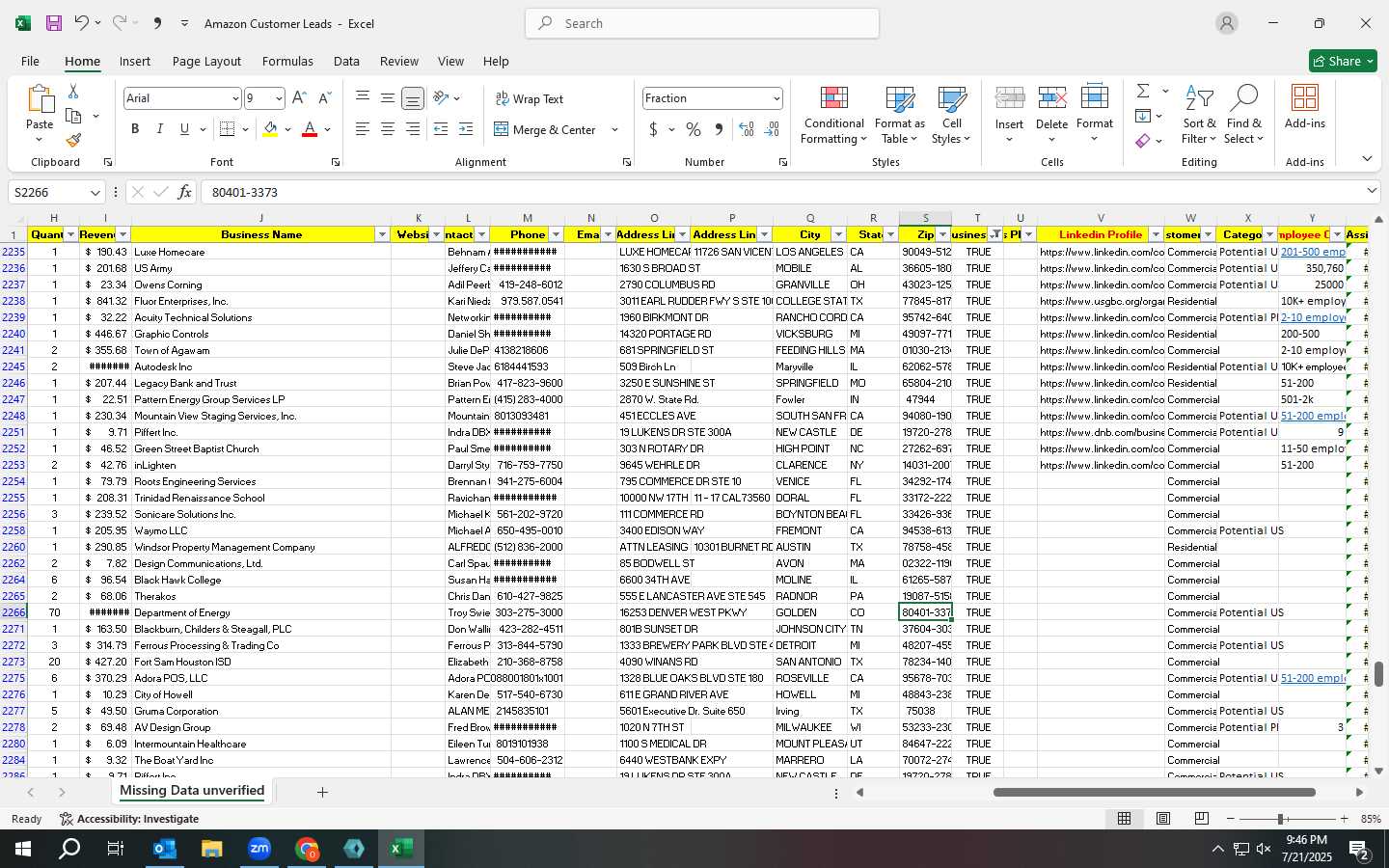Click the Save icon in the title bar

coord(54,23)
